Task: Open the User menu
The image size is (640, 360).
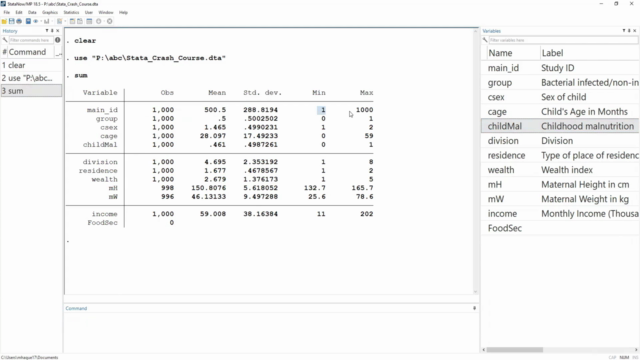Action: pyautogui.click(x=89, y=13)
